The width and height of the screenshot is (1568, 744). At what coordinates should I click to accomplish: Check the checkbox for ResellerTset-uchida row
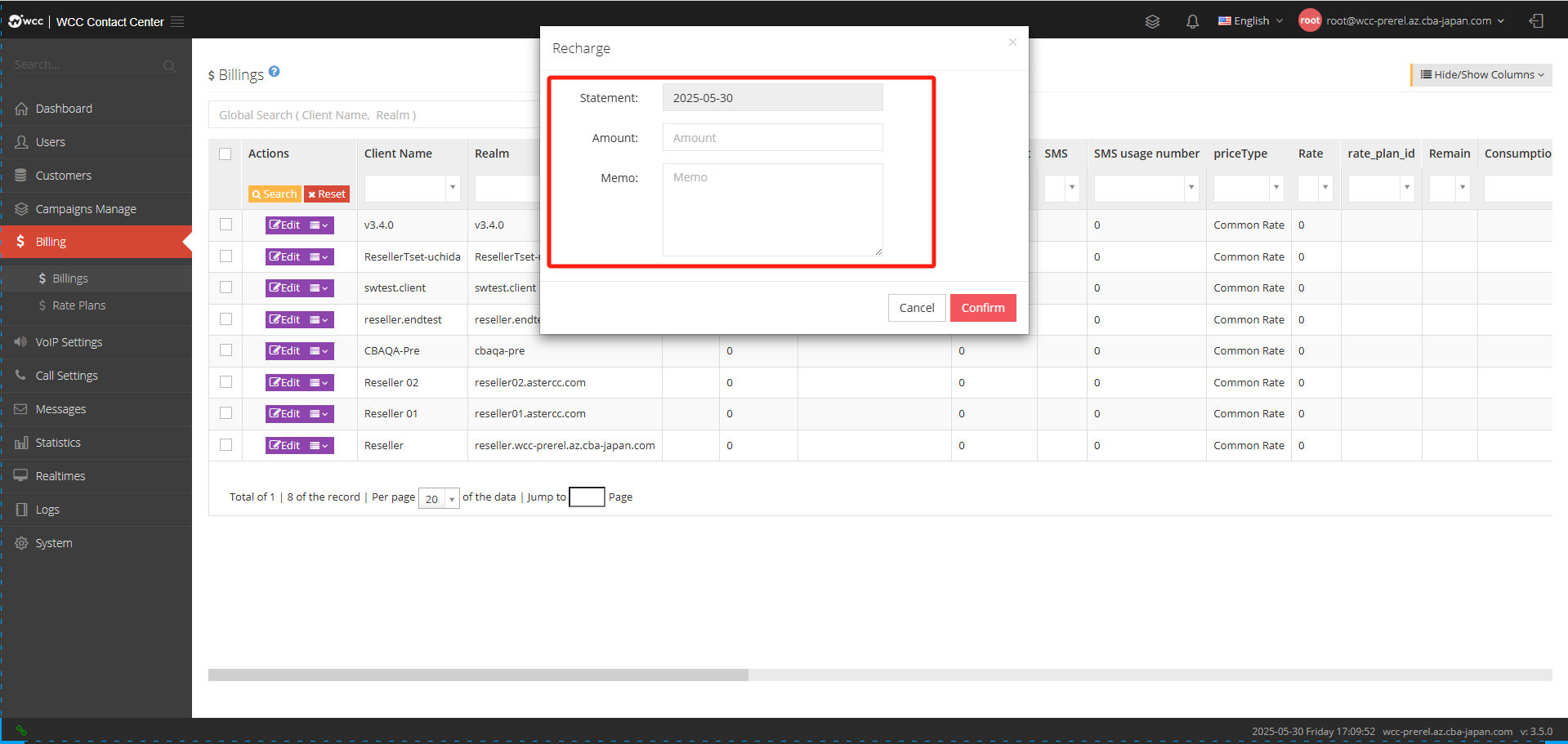226,256
